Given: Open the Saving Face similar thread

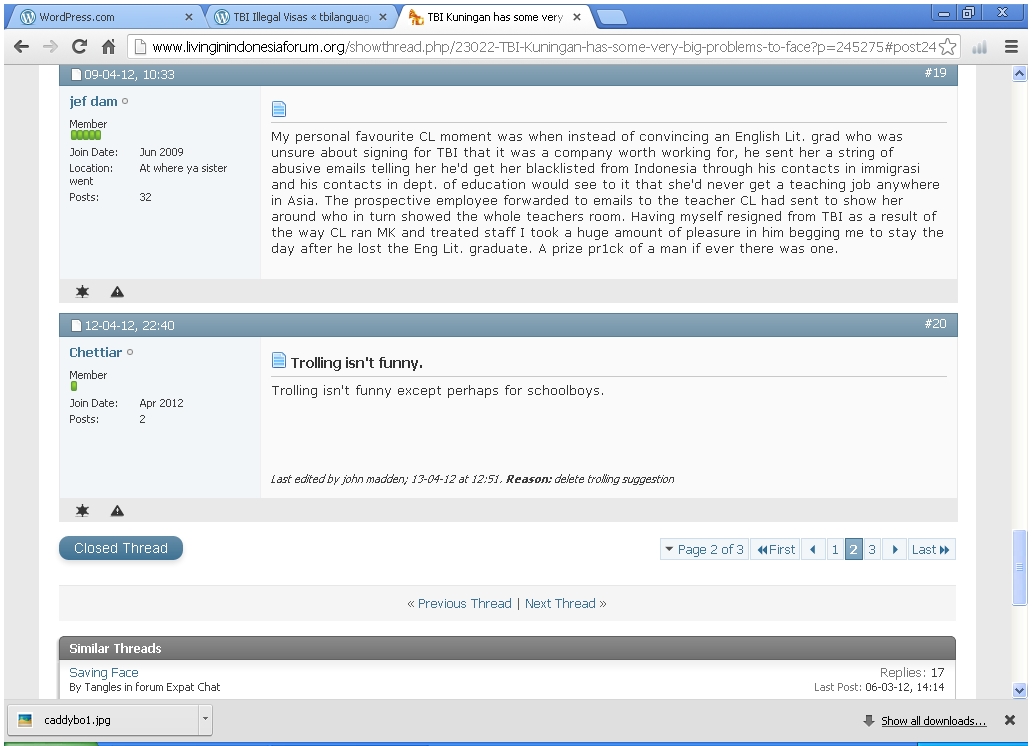Looking at the screenshot, I should click(x=104, y=673).
